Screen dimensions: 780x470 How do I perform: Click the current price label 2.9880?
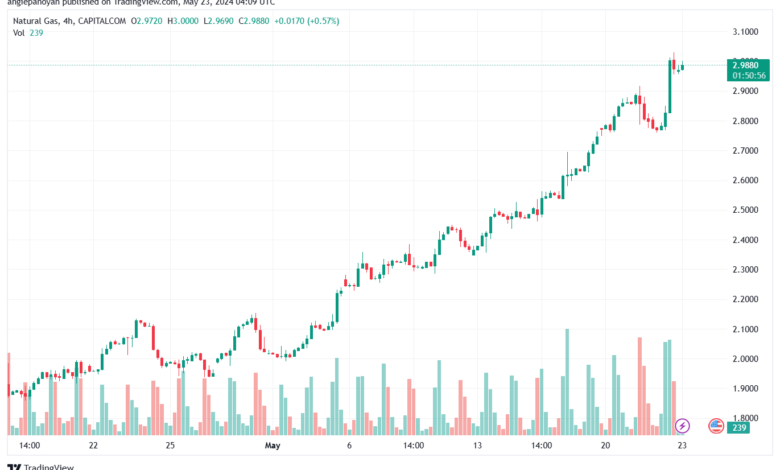click(748, 65)
